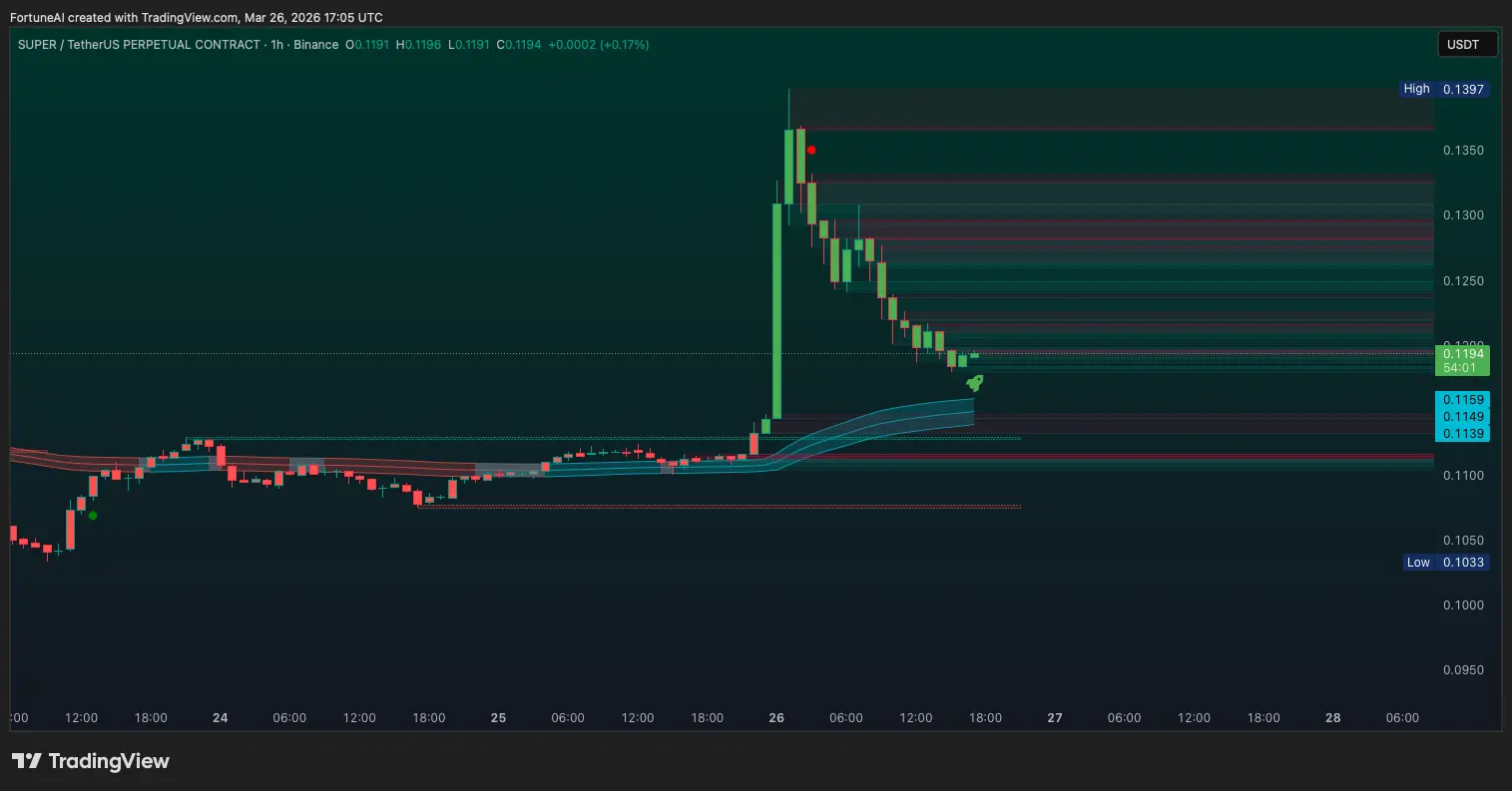1512x791 pixels.
Task: Open the USDT currency selector
Action: click(x=1467, y=44)
